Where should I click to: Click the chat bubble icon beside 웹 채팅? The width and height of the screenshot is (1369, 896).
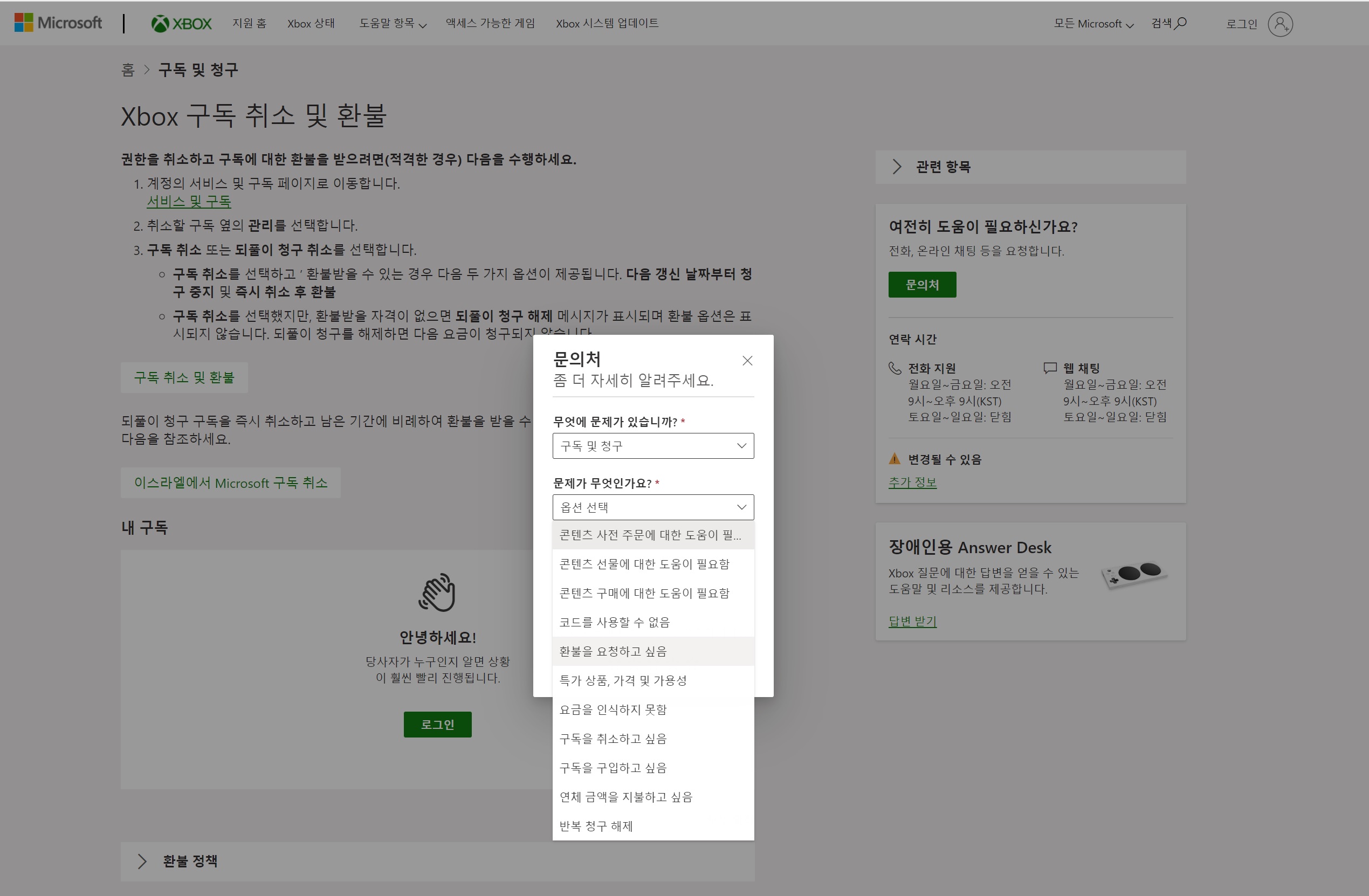click(1050, 368)
